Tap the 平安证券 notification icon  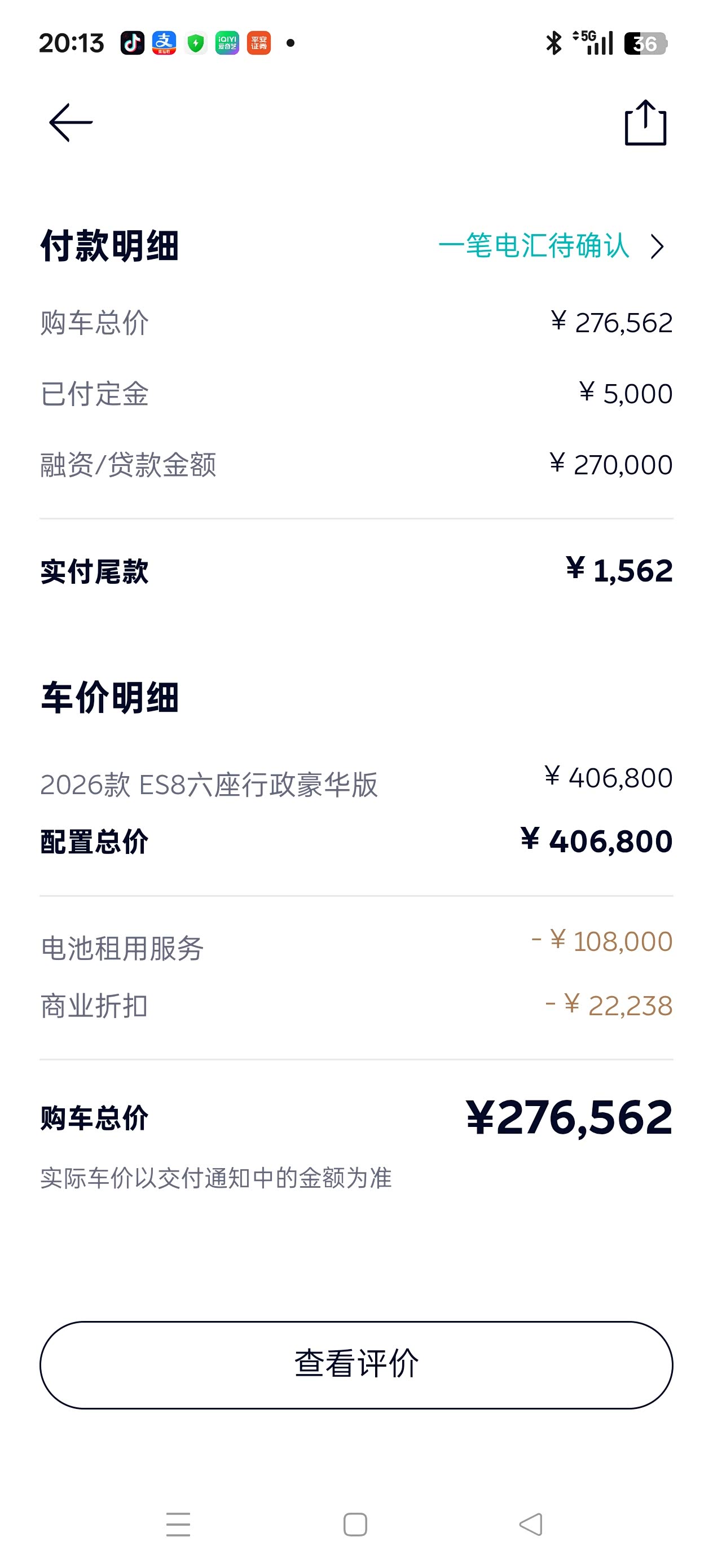tap(259, 43)
